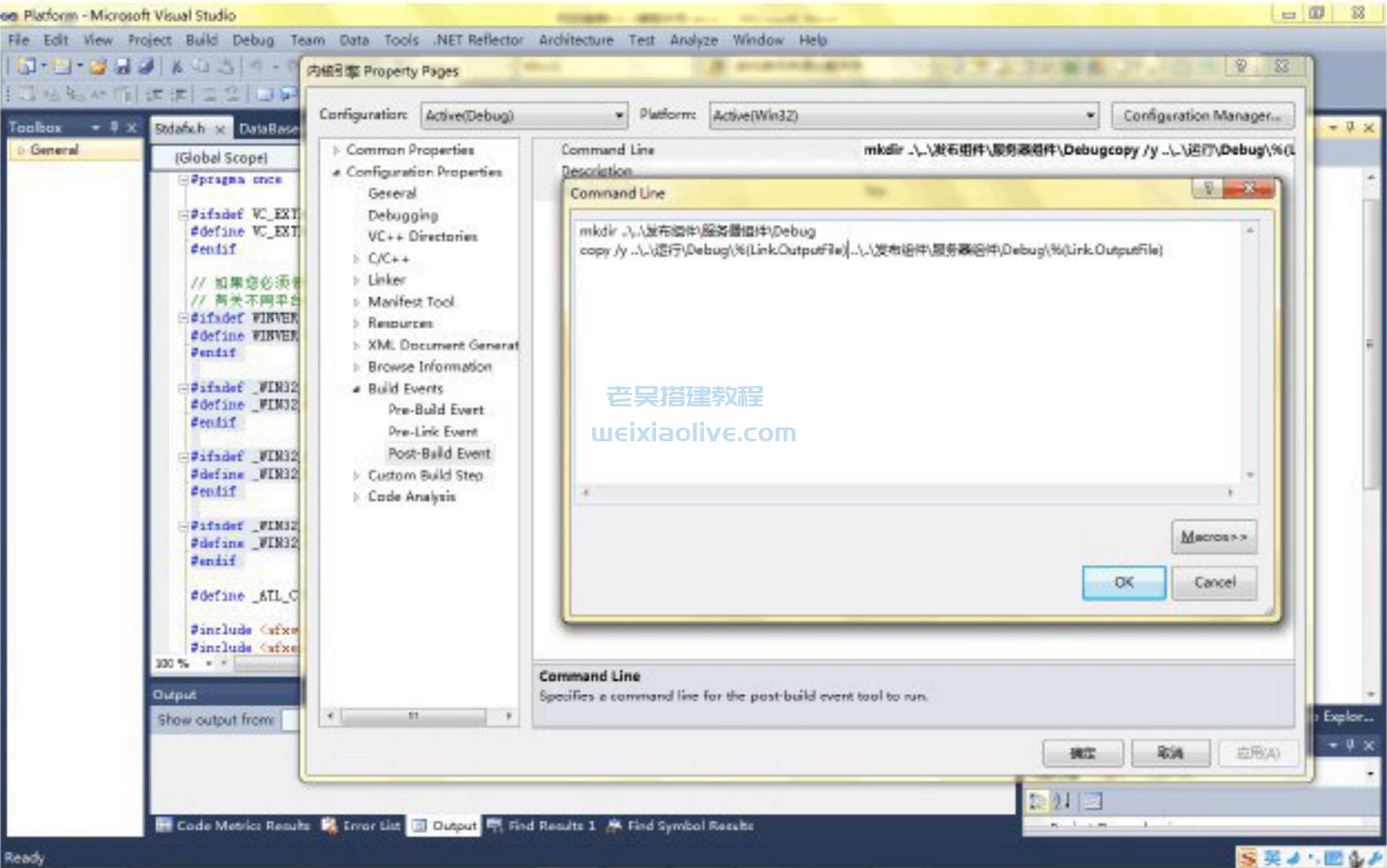Collapse the Build Events tree node

pyautogui.click(x=356, y=389)
